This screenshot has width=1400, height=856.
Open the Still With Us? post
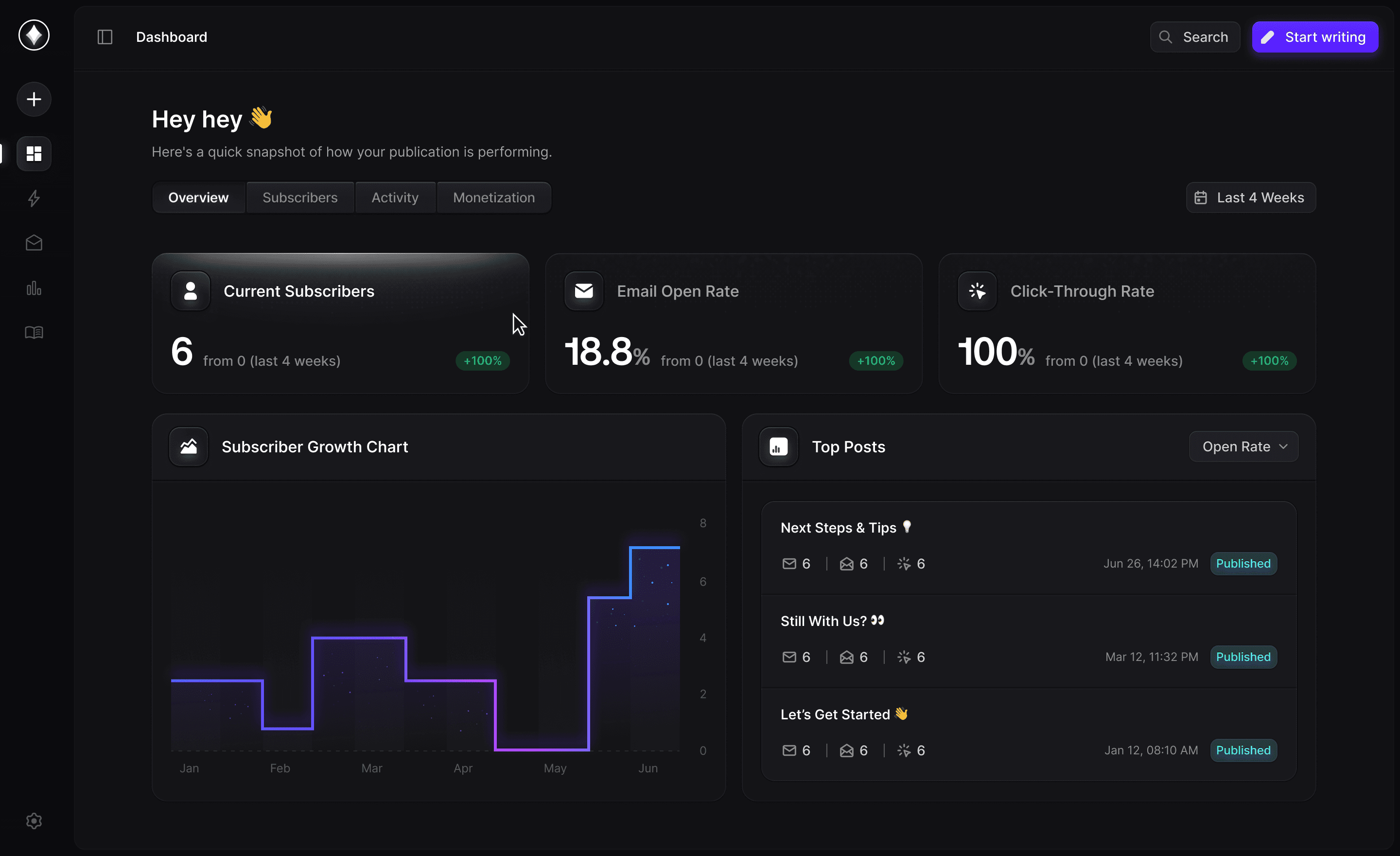tap(824, 621)
